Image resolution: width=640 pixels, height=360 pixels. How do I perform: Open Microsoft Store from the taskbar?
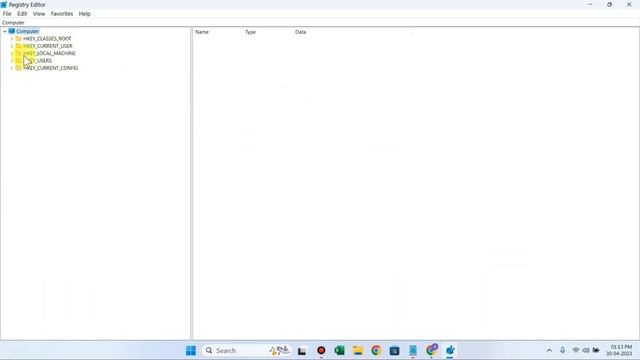394,351
